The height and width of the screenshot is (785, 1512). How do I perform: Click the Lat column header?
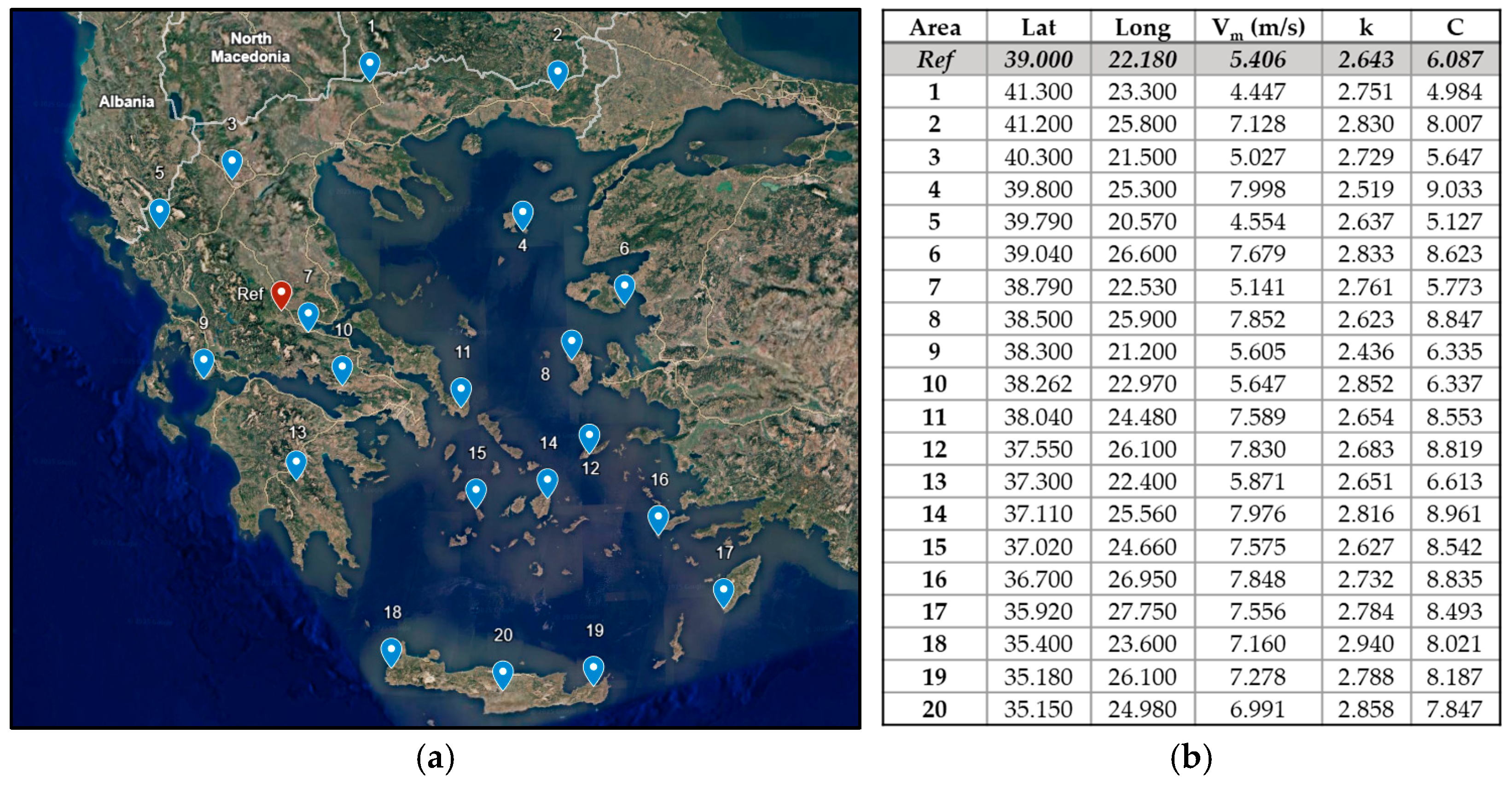(x=1038, y=28)
